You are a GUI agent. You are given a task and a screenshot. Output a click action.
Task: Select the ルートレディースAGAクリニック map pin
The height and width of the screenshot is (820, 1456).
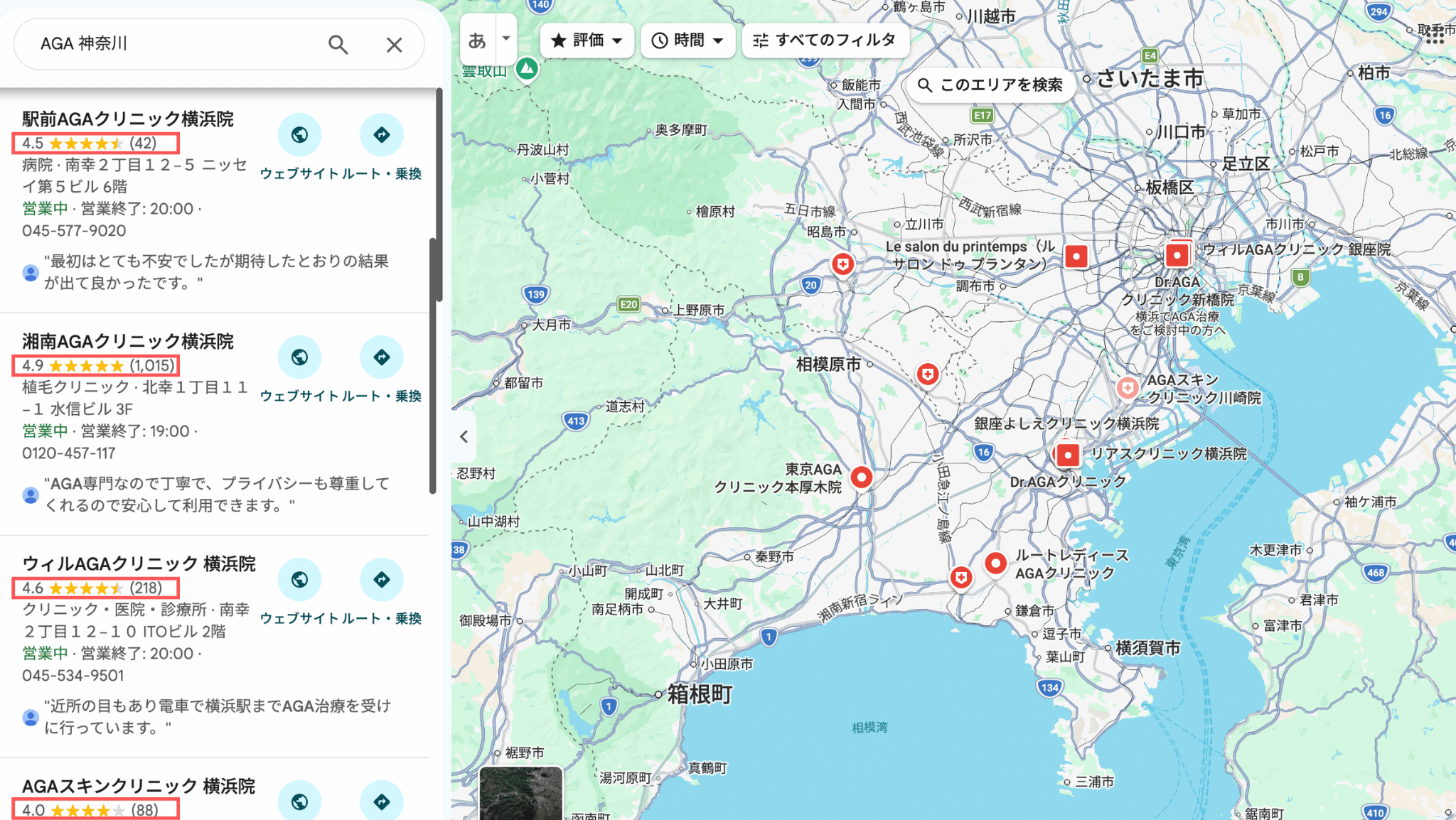tap(995, 564)
